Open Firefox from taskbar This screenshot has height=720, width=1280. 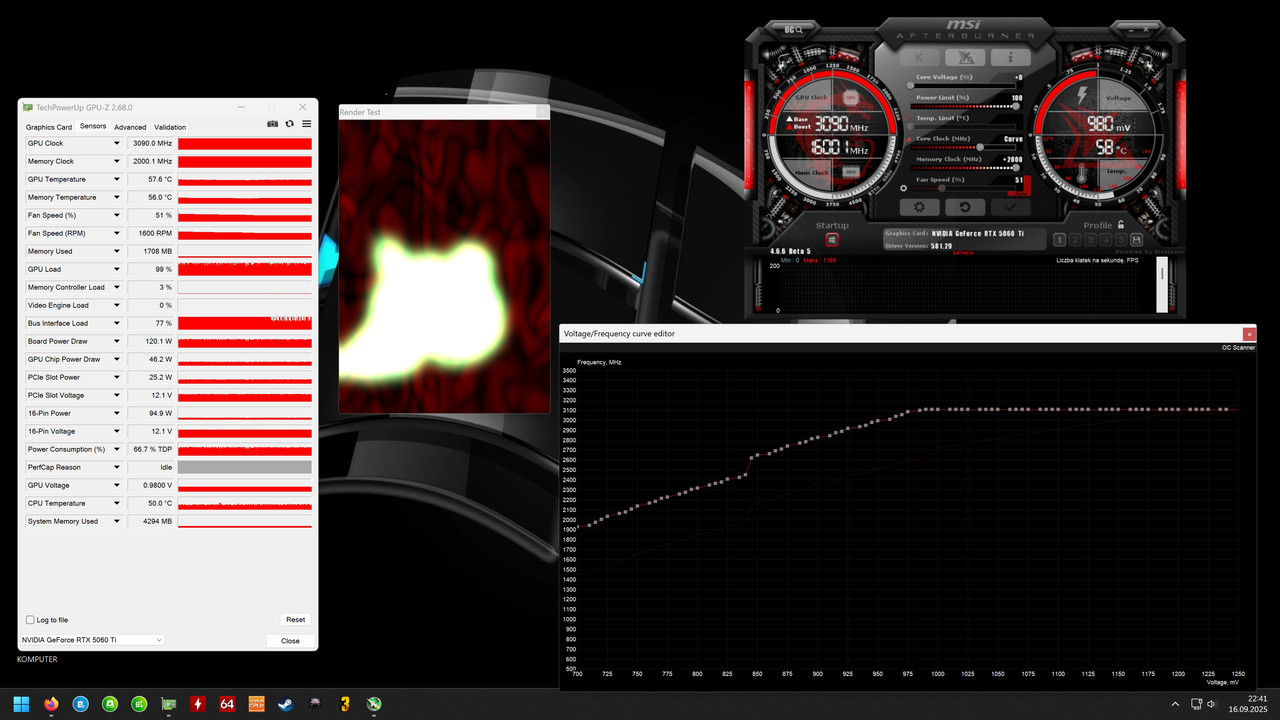point(52,703)
